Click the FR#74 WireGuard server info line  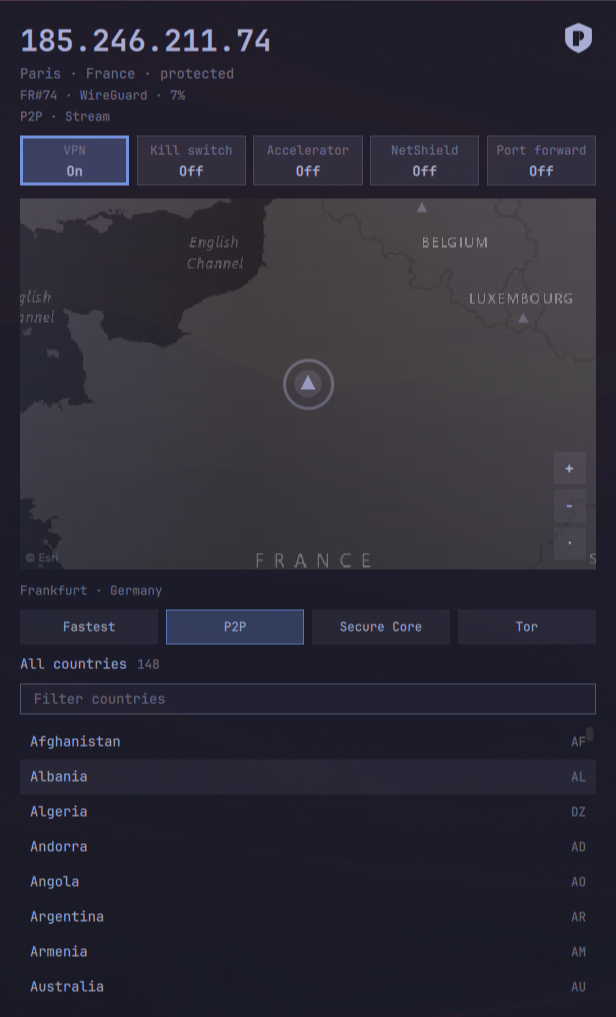pos(102,95)
